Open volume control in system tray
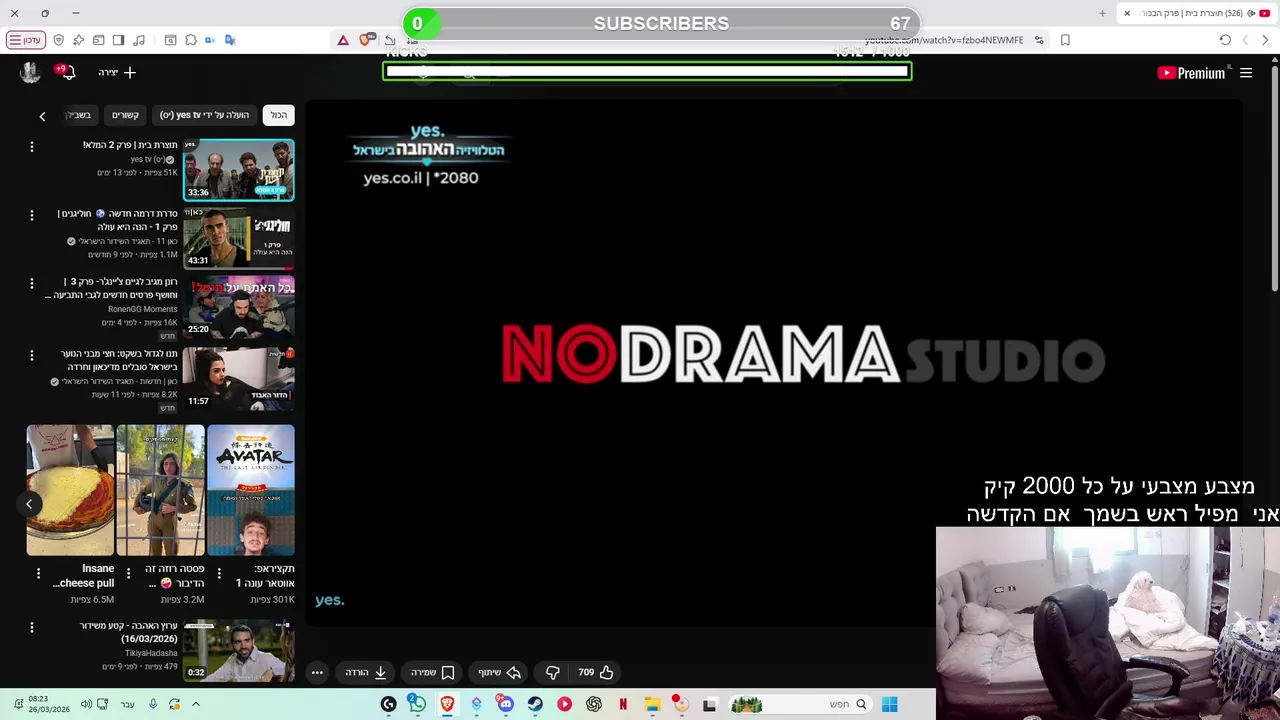Image resolution: width=1280 pixels, height=720 pixels. [x=86, y=704]
